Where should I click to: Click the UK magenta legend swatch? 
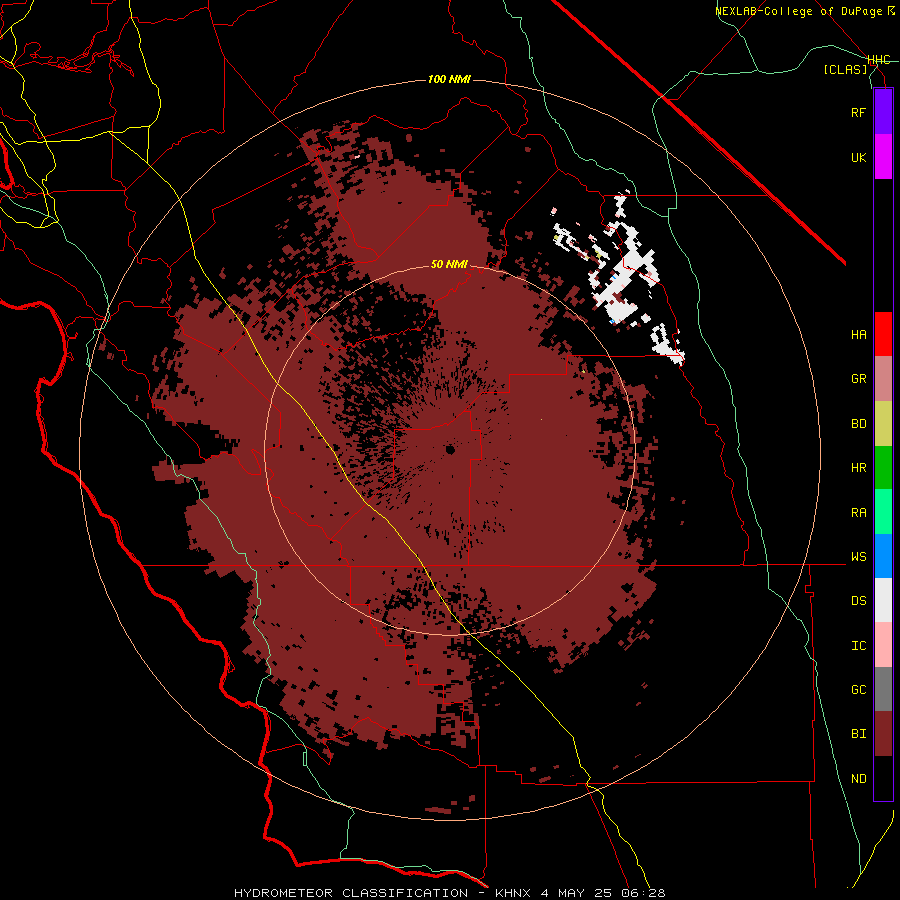click(883, 157)
